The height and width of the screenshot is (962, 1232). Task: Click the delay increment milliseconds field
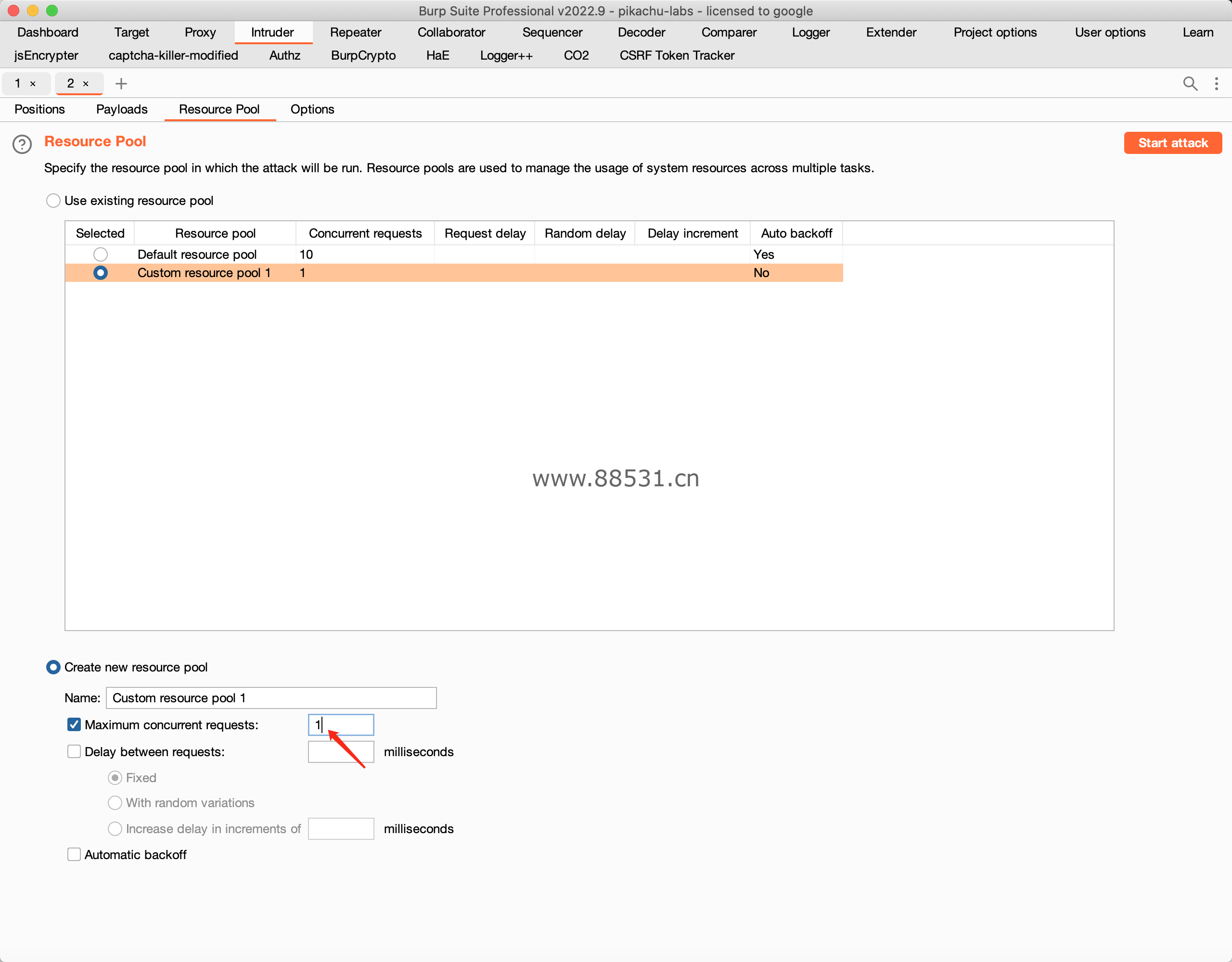[341, 828]
